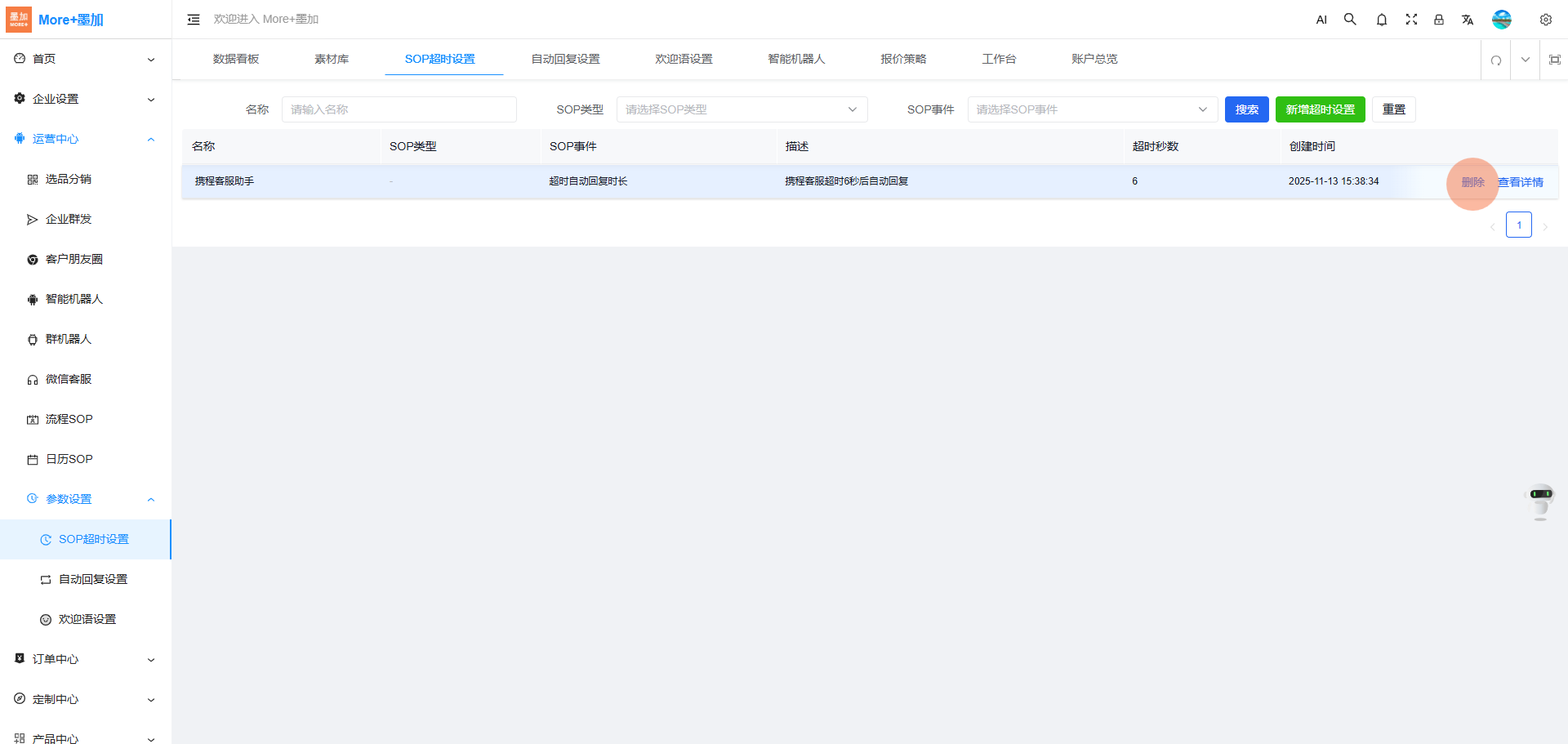Open the SOP事件 dropdown
This screenshot has height=744, width=1568.
pos(1091,109)
